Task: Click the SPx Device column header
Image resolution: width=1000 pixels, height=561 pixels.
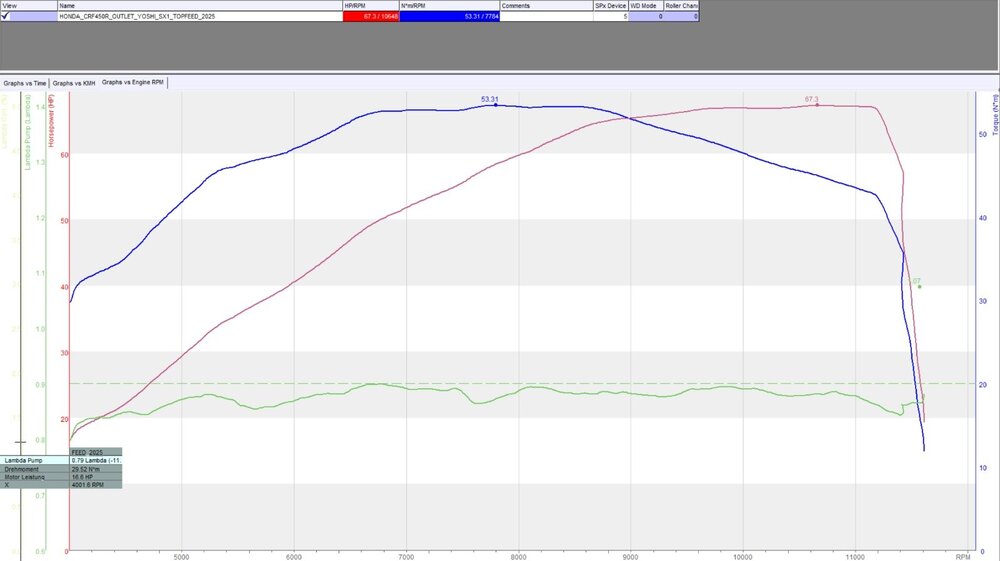Action: point(611,6)
